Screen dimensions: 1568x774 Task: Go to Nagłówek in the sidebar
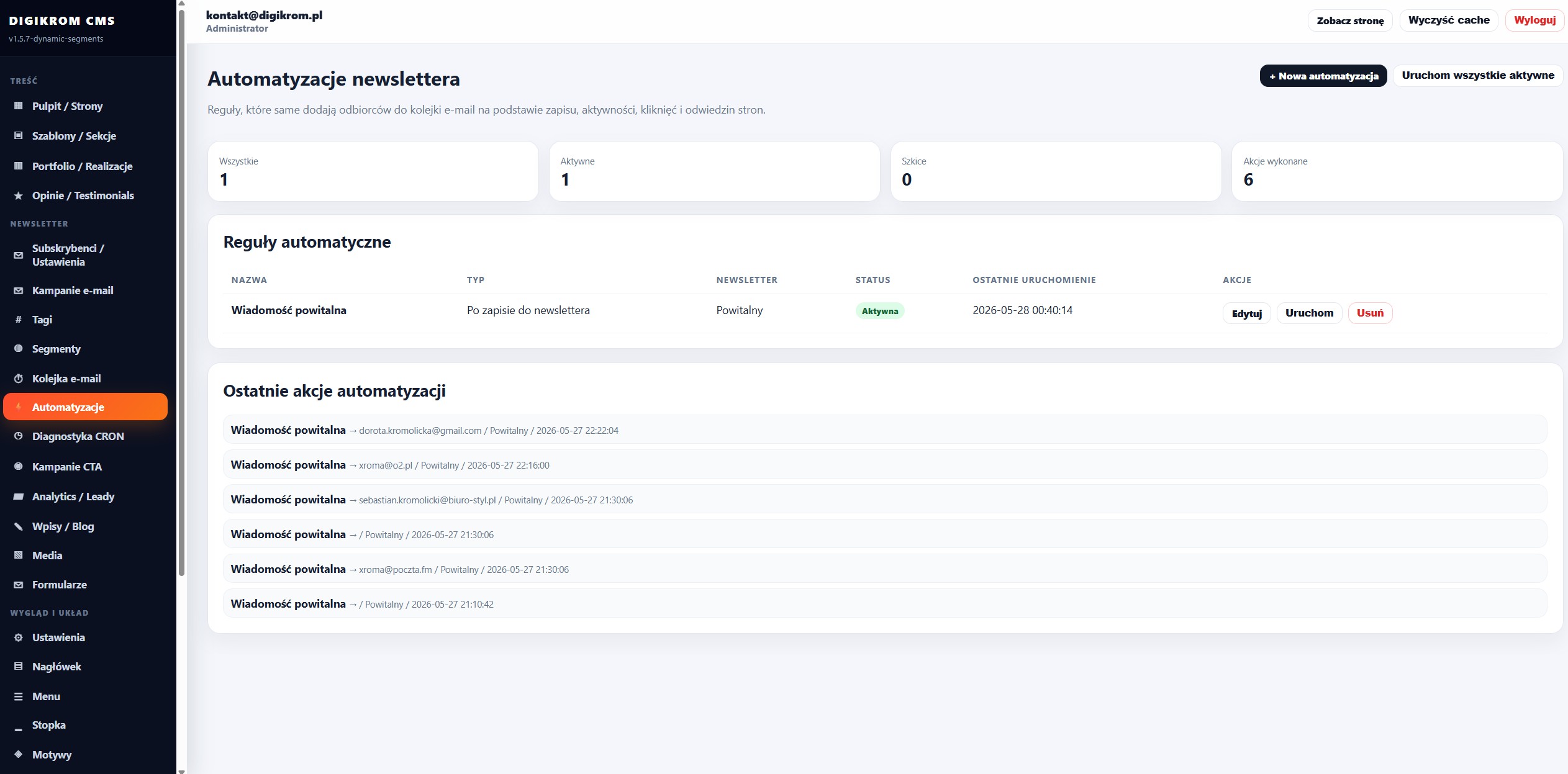point(86,667)
